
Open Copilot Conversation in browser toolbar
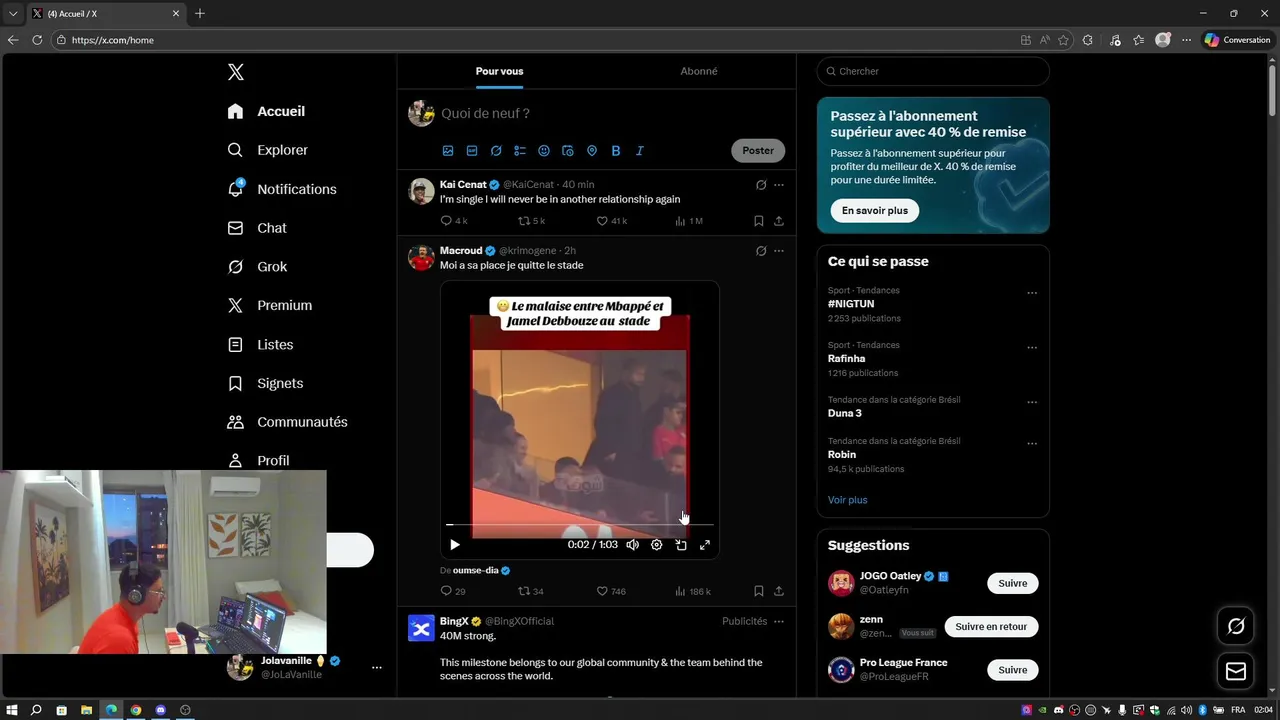tap(1237, 40)
